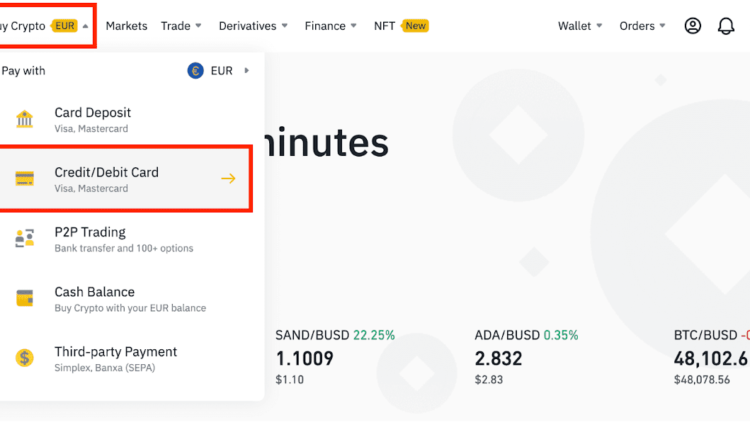This screenshot has width=750, height=430.
Task: Select the SAND/BUSD ticker
Action: point(335,357)
